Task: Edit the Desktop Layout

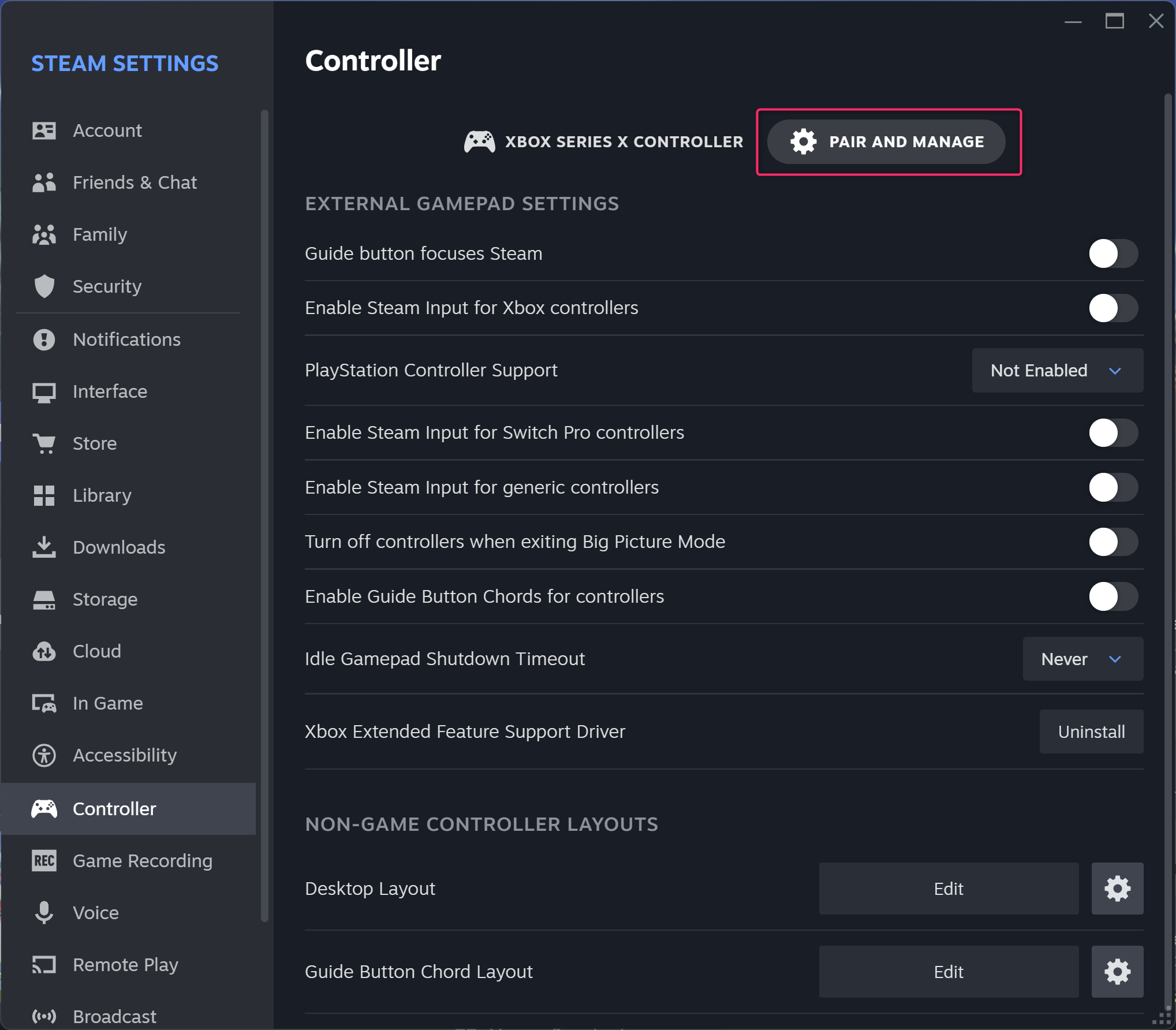Action: click(949, 889)
